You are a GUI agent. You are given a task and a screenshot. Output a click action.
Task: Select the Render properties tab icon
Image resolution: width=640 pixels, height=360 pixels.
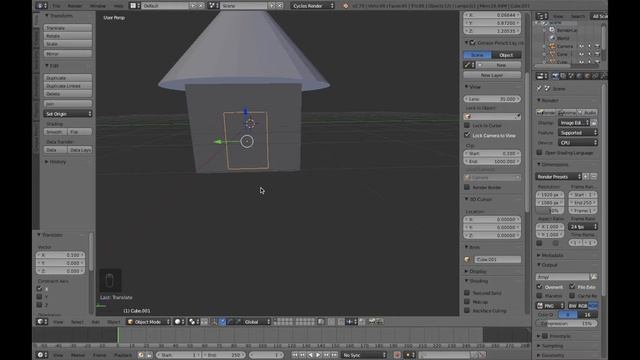(556, 76)
